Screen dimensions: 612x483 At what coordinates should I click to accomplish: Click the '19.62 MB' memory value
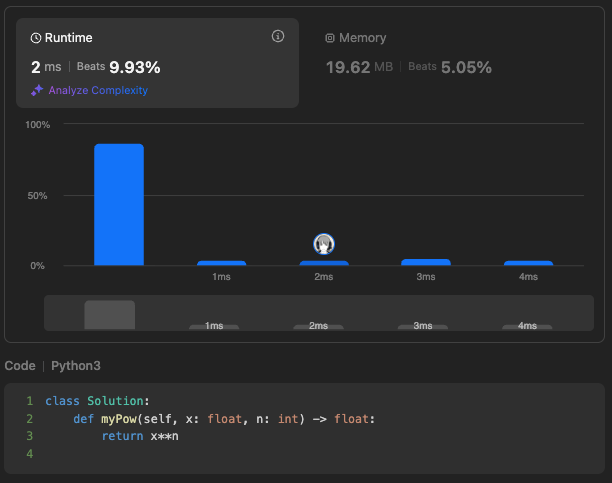point(359,67)
